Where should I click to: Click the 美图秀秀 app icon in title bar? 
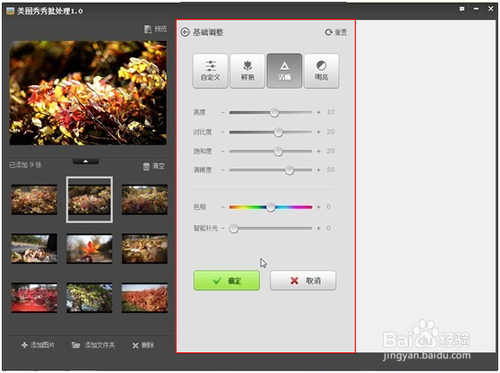click(x=10, y=11)
